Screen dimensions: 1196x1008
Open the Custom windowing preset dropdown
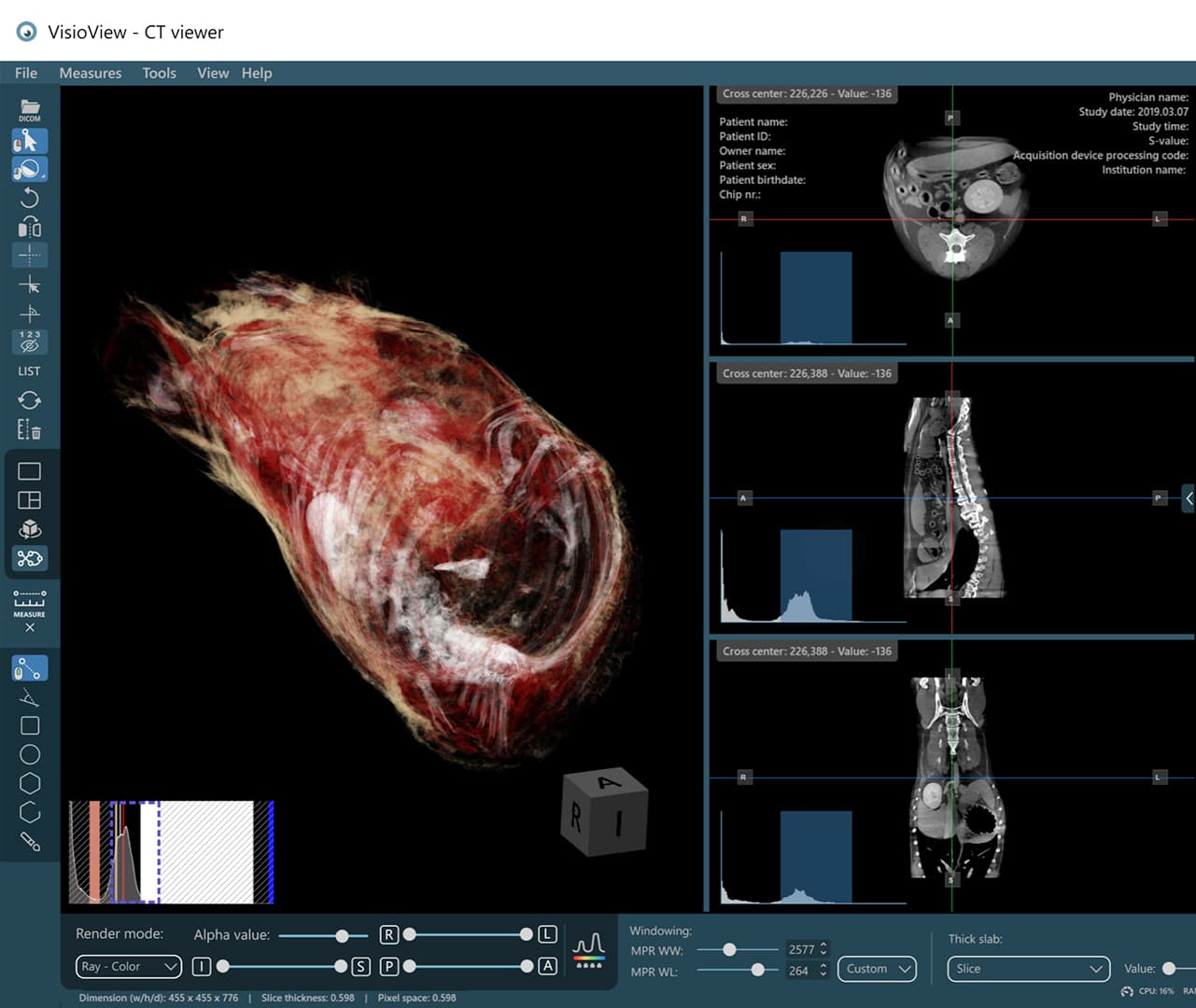click(877, 969)
